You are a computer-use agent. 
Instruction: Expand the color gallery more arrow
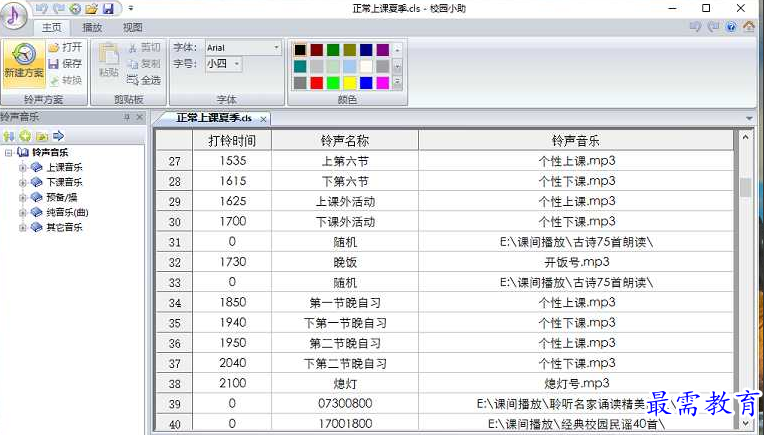[x=397, y=83]
